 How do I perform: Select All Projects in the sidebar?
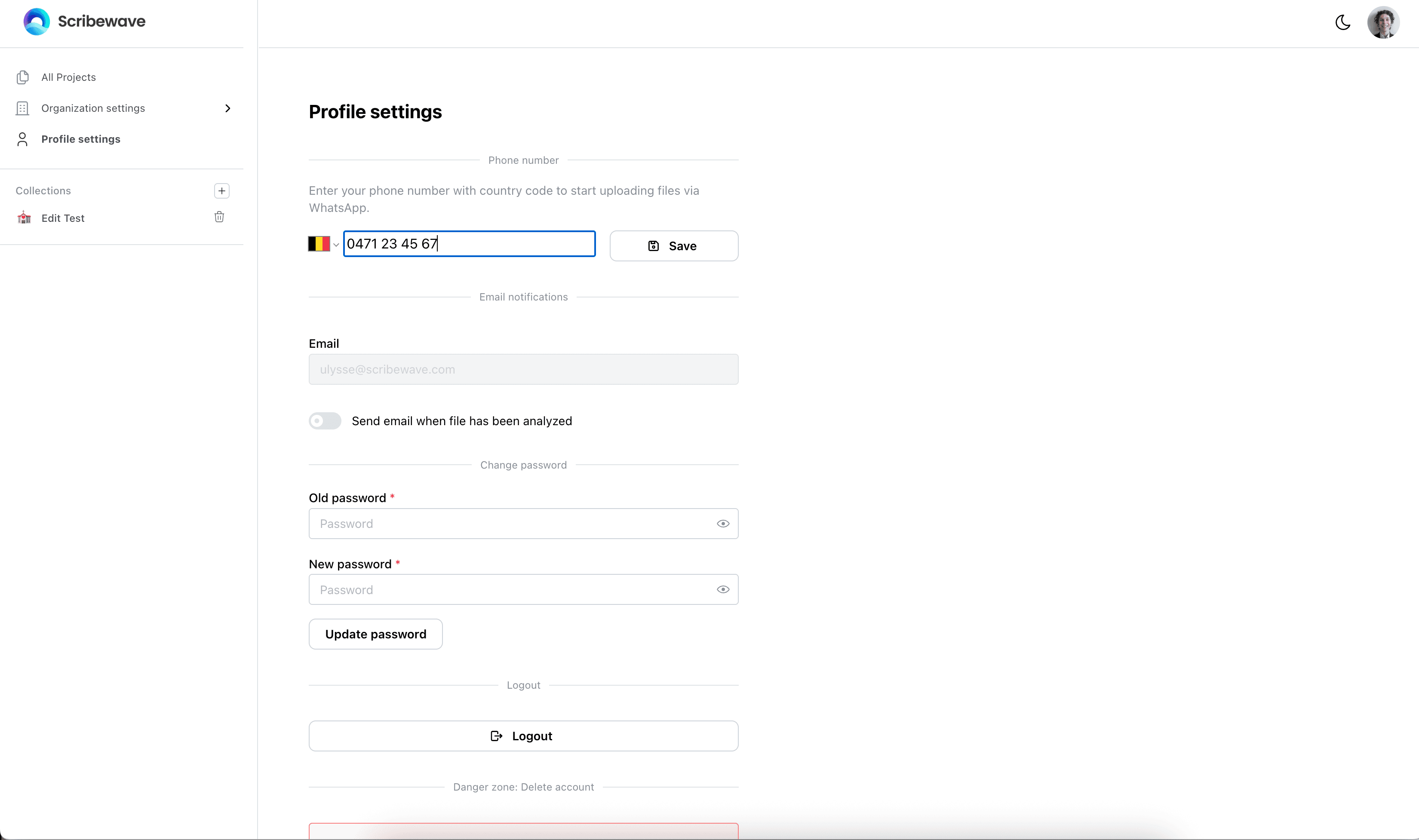coord(68,77)
